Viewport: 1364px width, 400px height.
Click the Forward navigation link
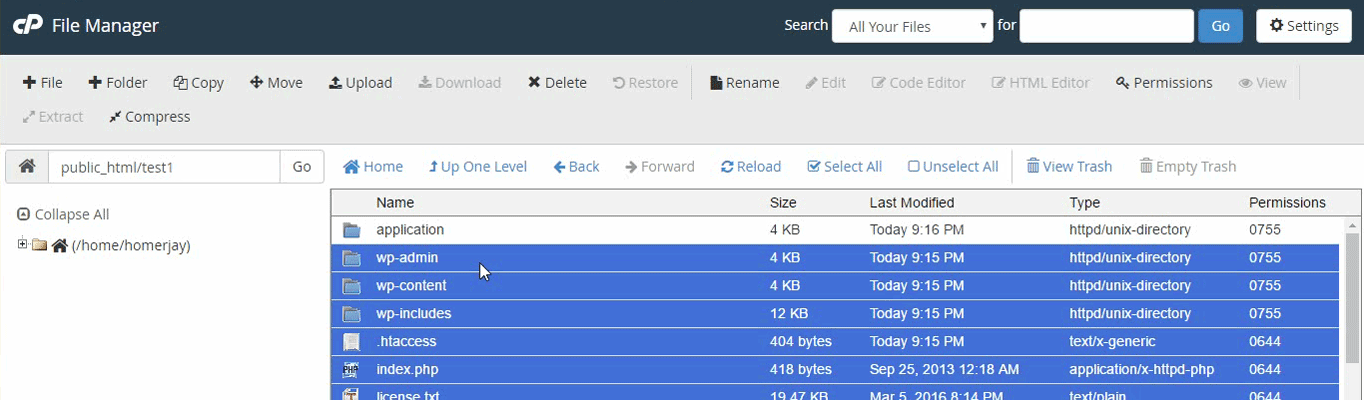point(659,167)
